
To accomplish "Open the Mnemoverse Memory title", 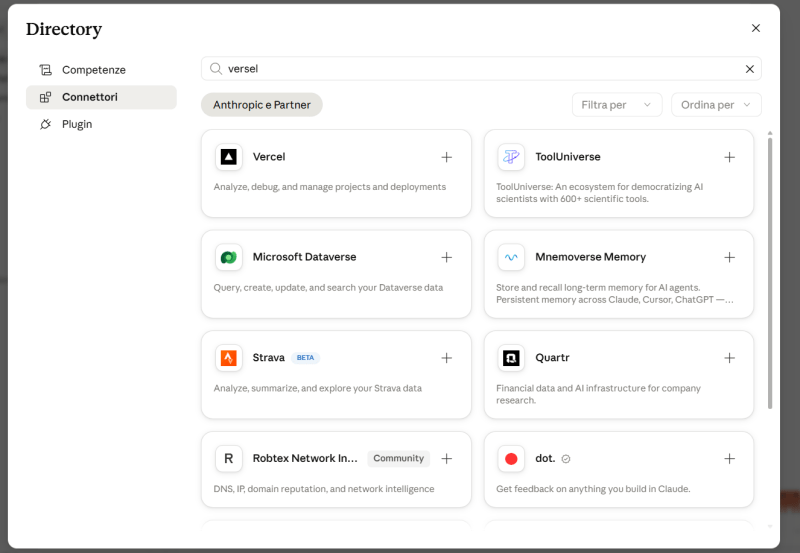I will pyautogui.click(x=590, y=257).
